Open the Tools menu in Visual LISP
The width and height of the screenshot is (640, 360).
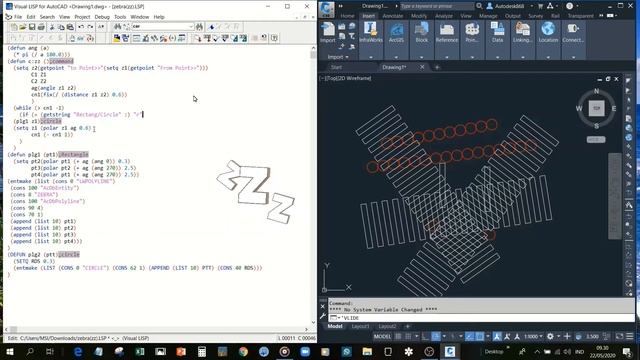tap(120, 17)
